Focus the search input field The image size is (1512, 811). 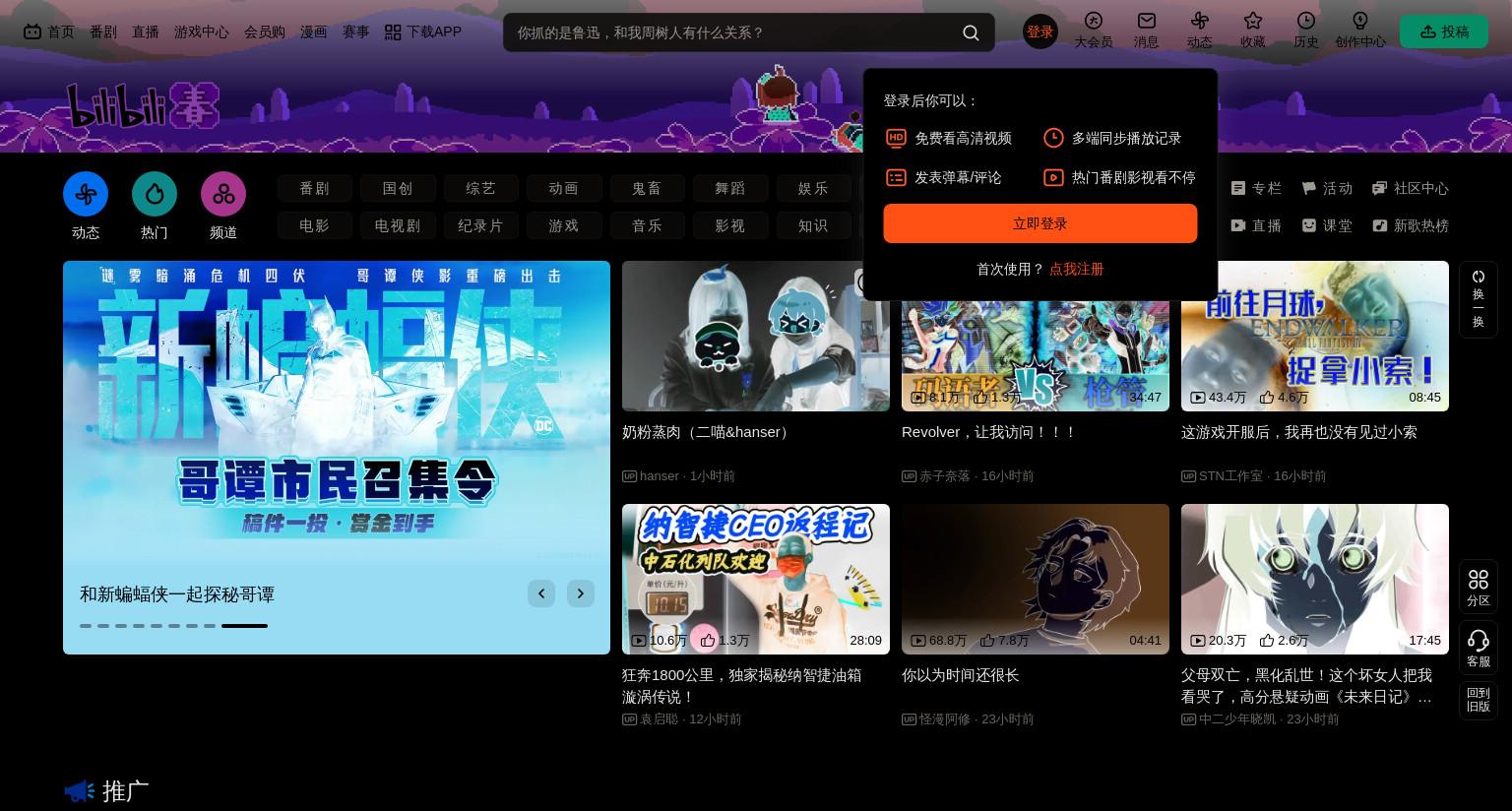[733, 32]
